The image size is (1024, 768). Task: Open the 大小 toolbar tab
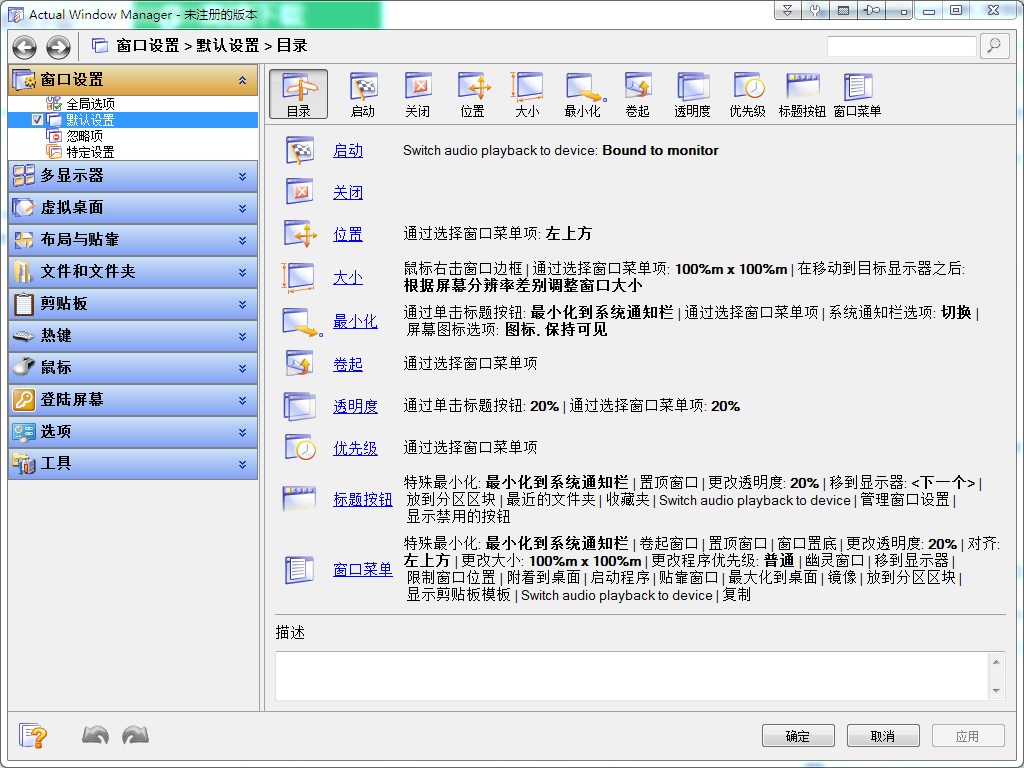coord(528,94)
